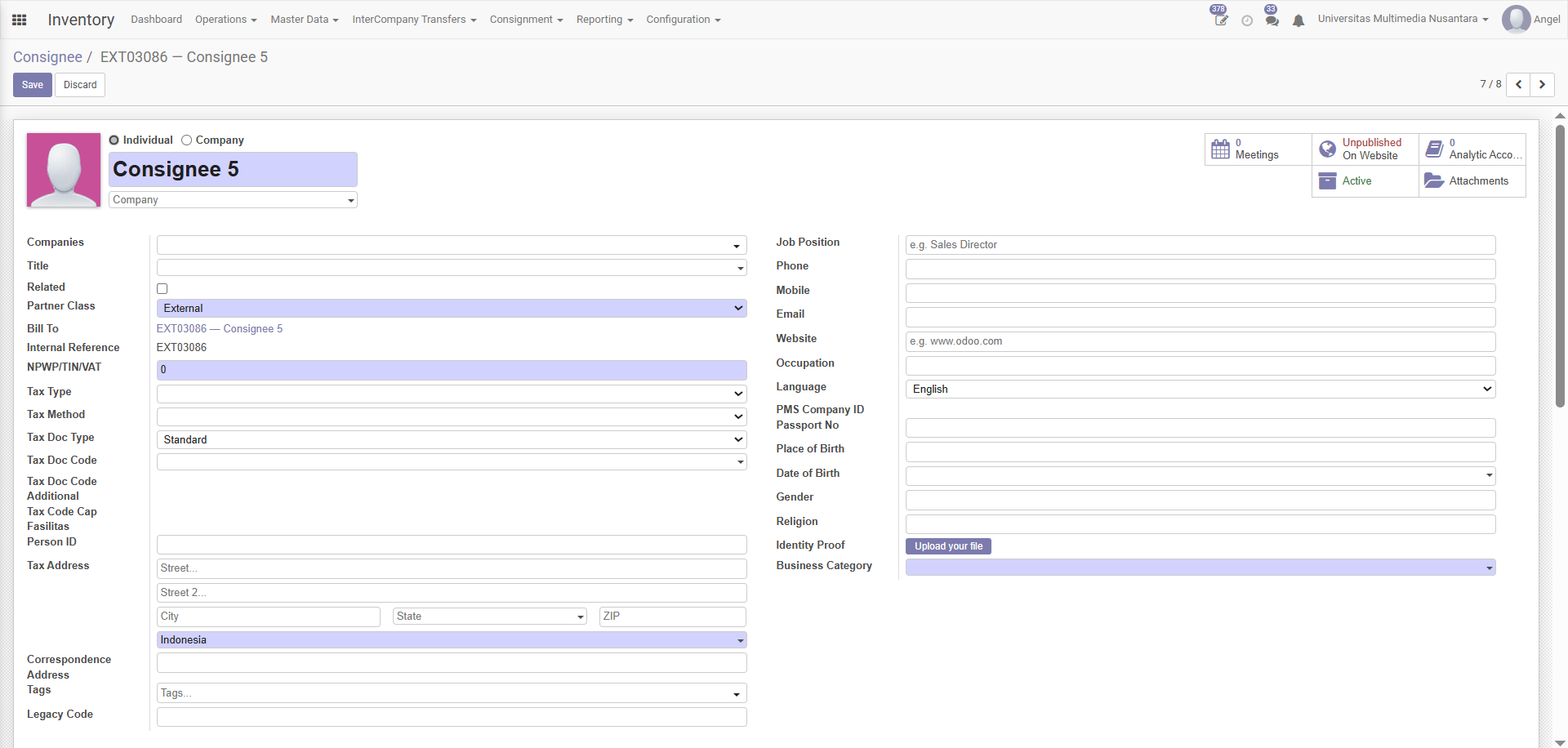Open the apps grid icon
The width and height of the screenshot is (1568, 748).
18,19
